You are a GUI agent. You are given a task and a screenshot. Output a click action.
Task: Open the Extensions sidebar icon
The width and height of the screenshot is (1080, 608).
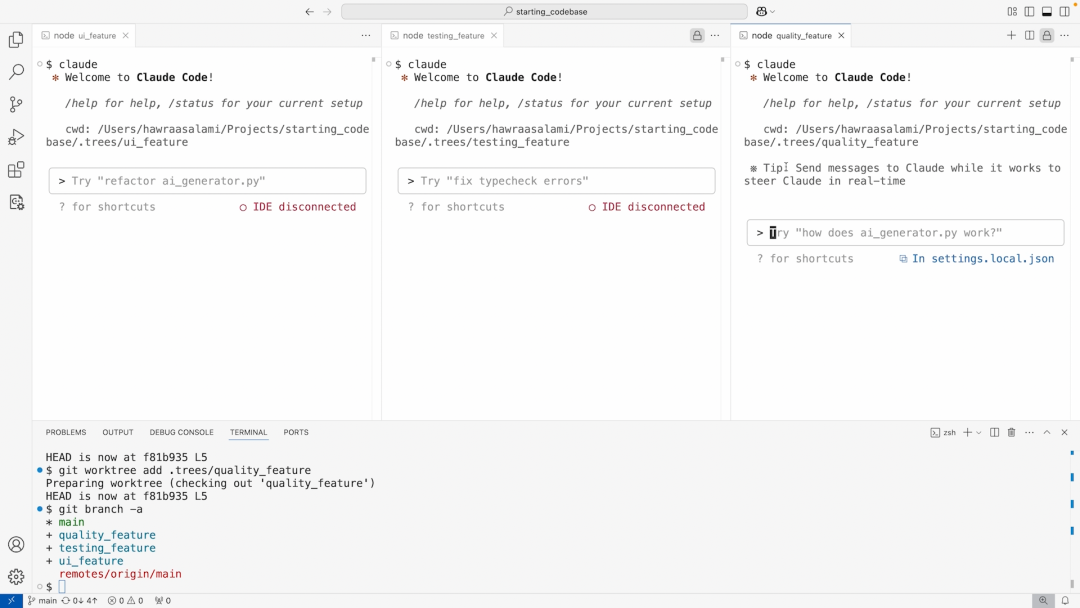[15, 170]
